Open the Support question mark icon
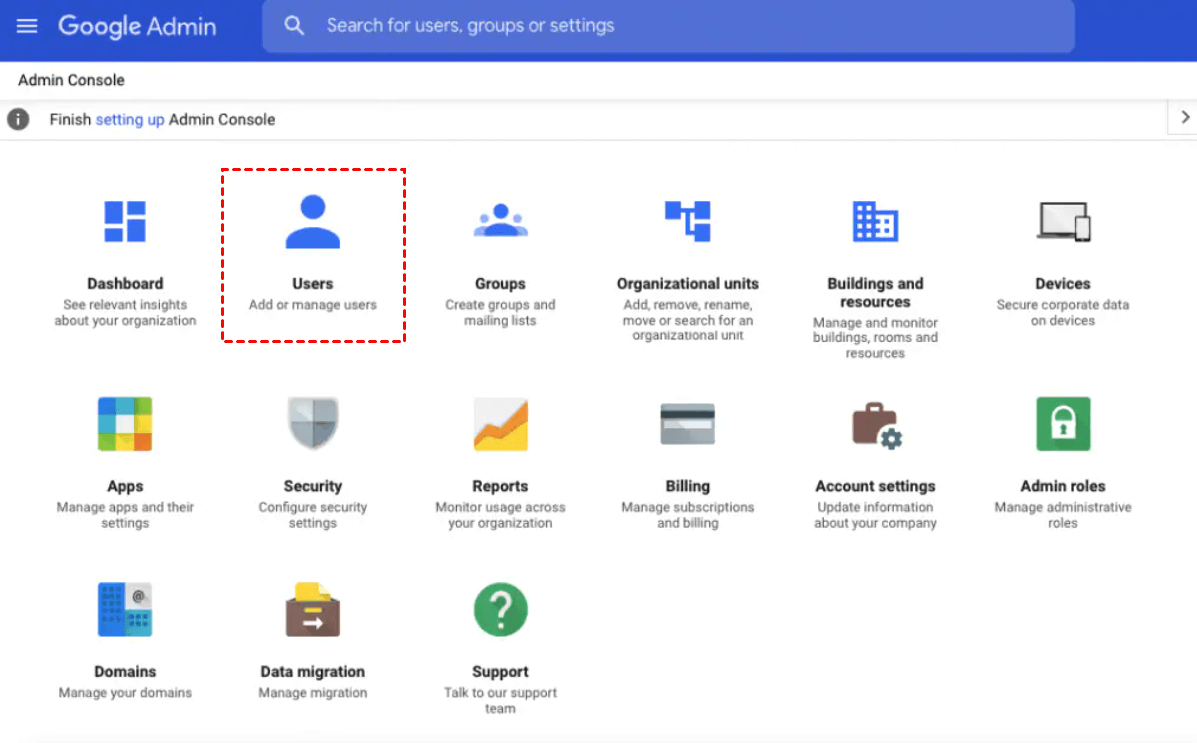The height and width of the screenshot is (743, 1197). [500, 609]
